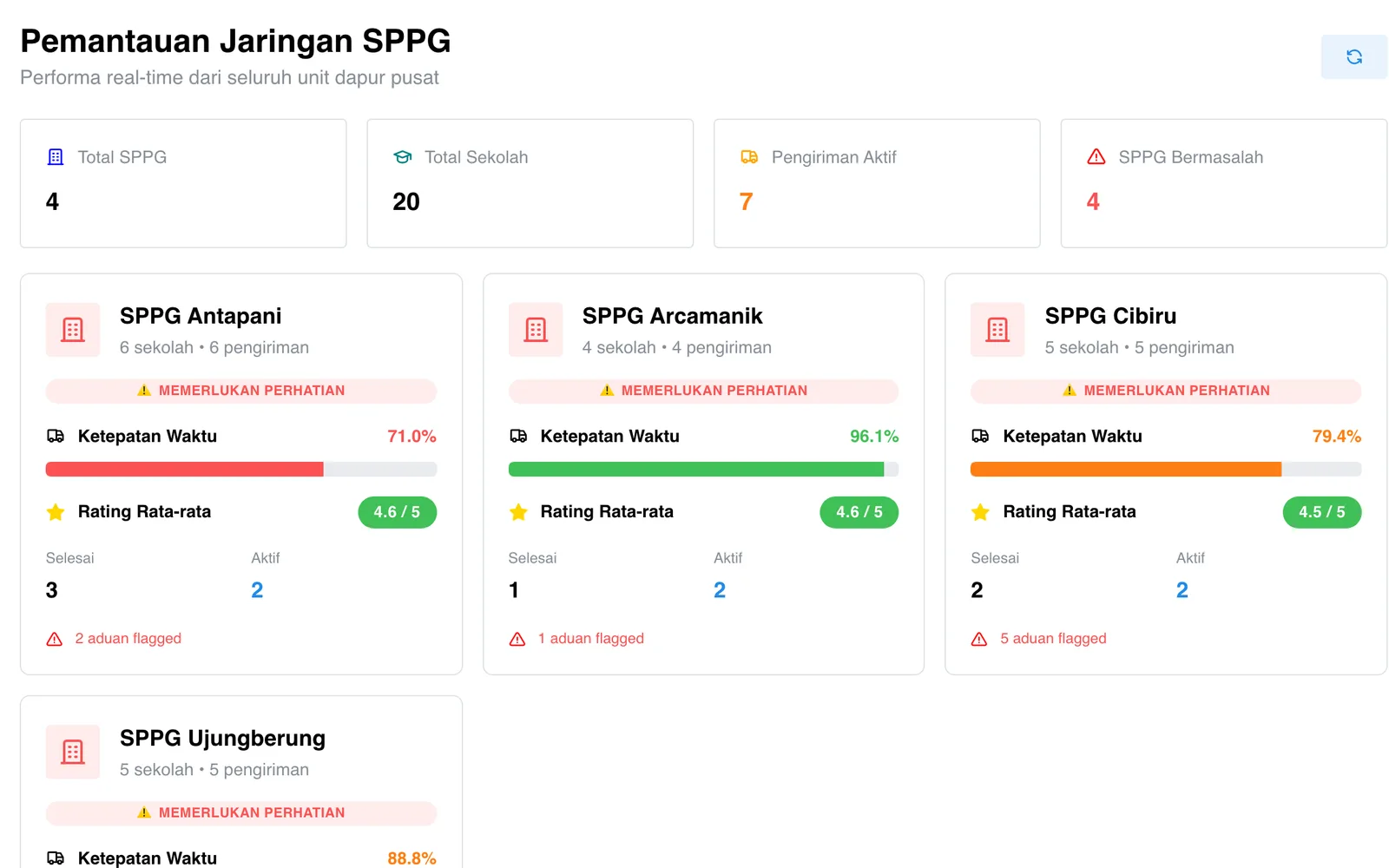Click the 4.5 / 5 rating pill in Cibiru
The height and width of the screenshot is (868, 1389).
point(1322,512)
